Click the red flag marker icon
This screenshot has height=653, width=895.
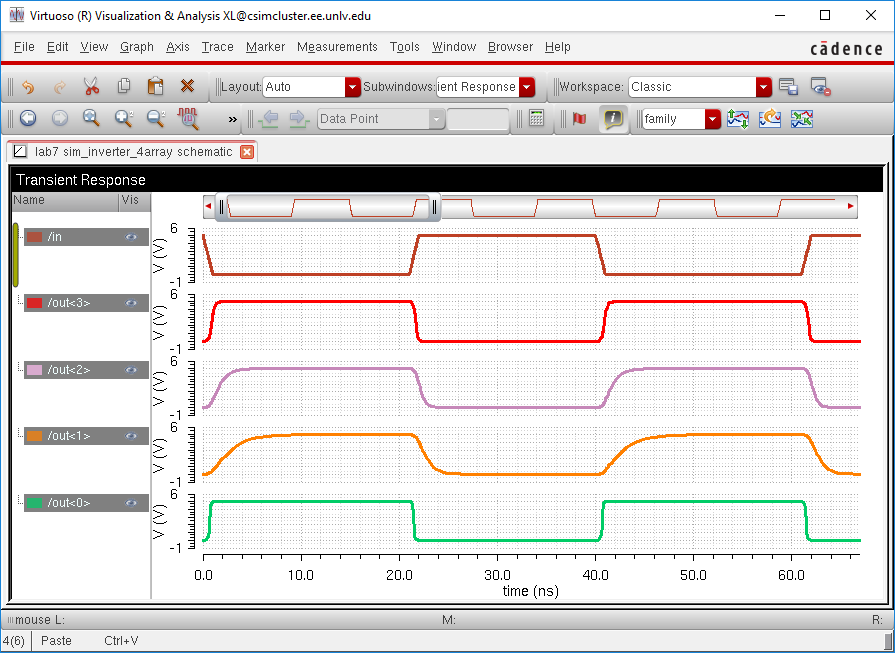pos(579,119)
